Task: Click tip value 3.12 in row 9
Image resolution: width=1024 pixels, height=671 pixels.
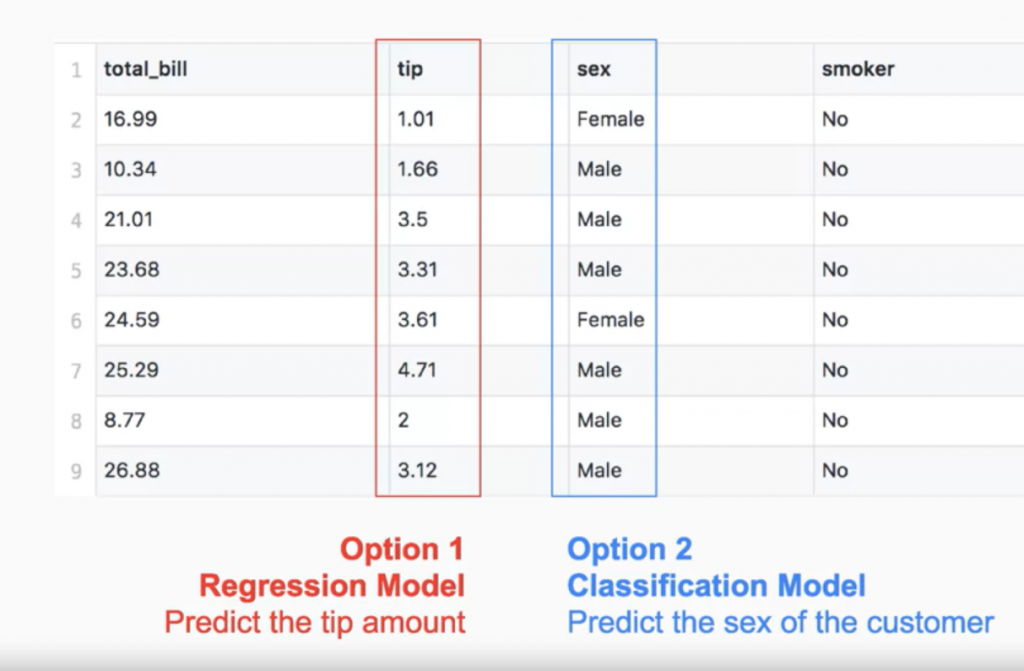Action: [x=417, y=470]
